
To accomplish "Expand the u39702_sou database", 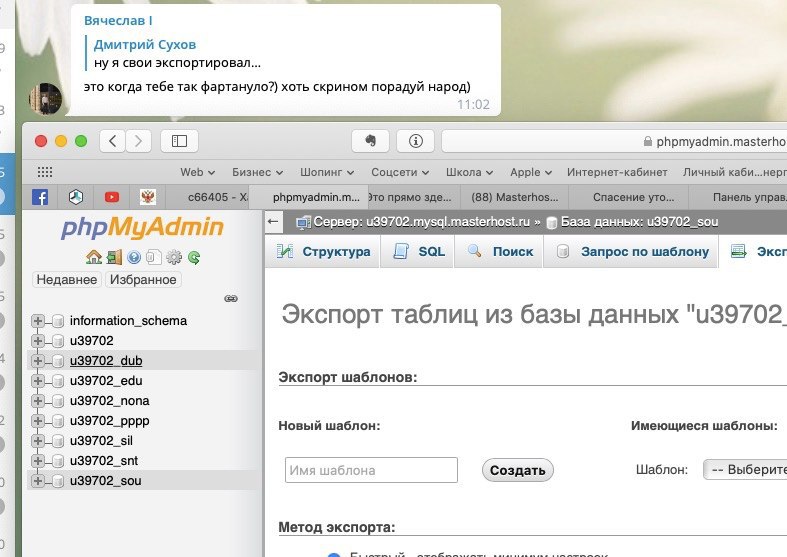I will tap(38, 481).
